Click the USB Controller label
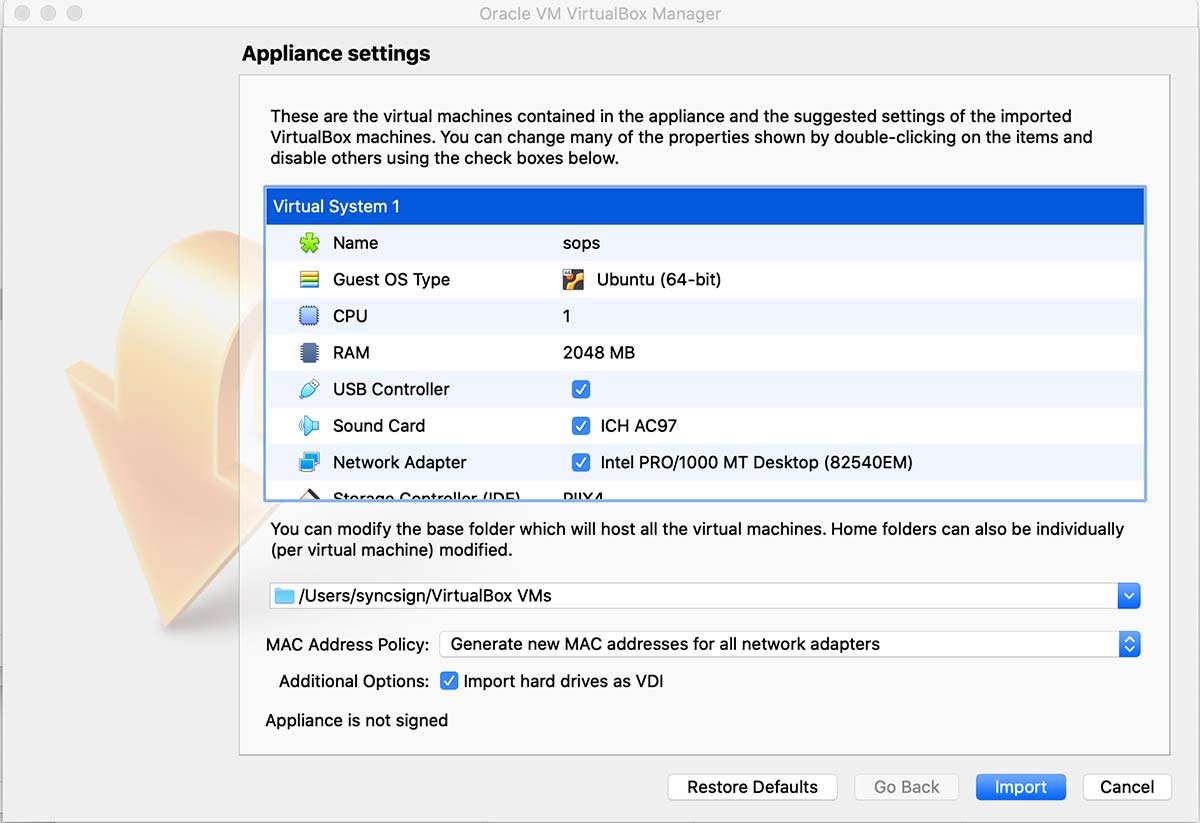Screen dimensions: 1200x823 pos(391,389)
